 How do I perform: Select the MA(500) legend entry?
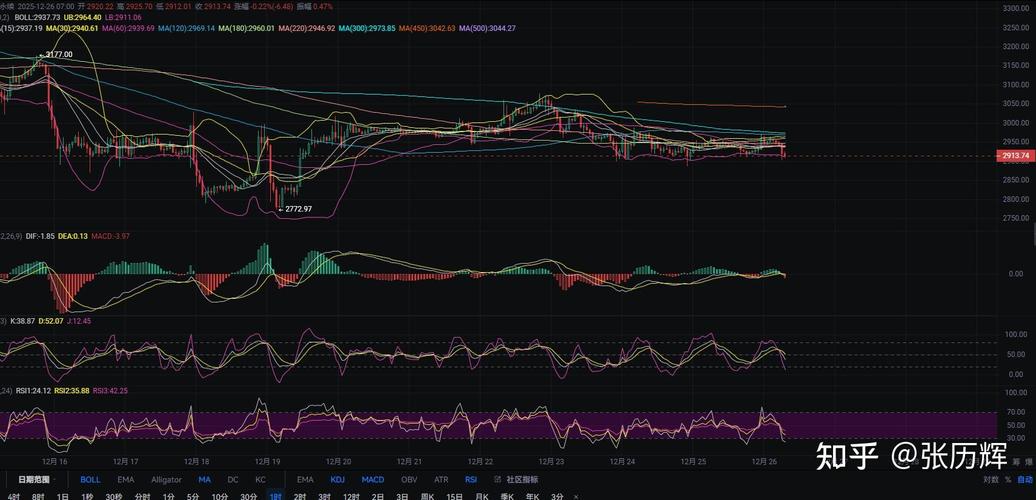487,28
